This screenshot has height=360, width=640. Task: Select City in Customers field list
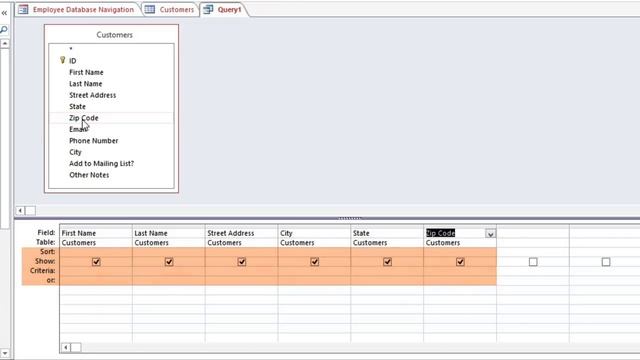pos(76,152)
